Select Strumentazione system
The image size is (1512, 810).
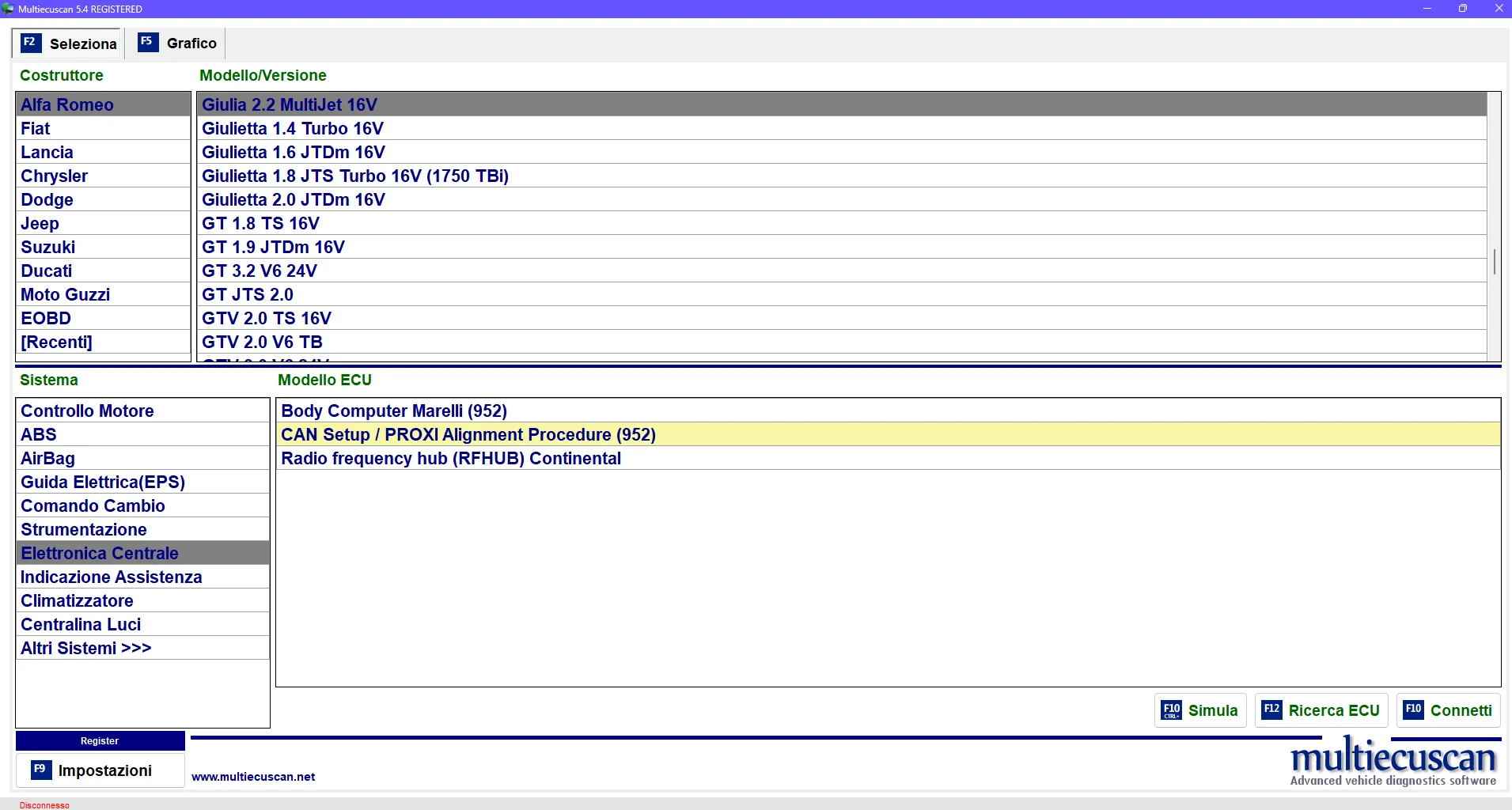pos(142,529)
